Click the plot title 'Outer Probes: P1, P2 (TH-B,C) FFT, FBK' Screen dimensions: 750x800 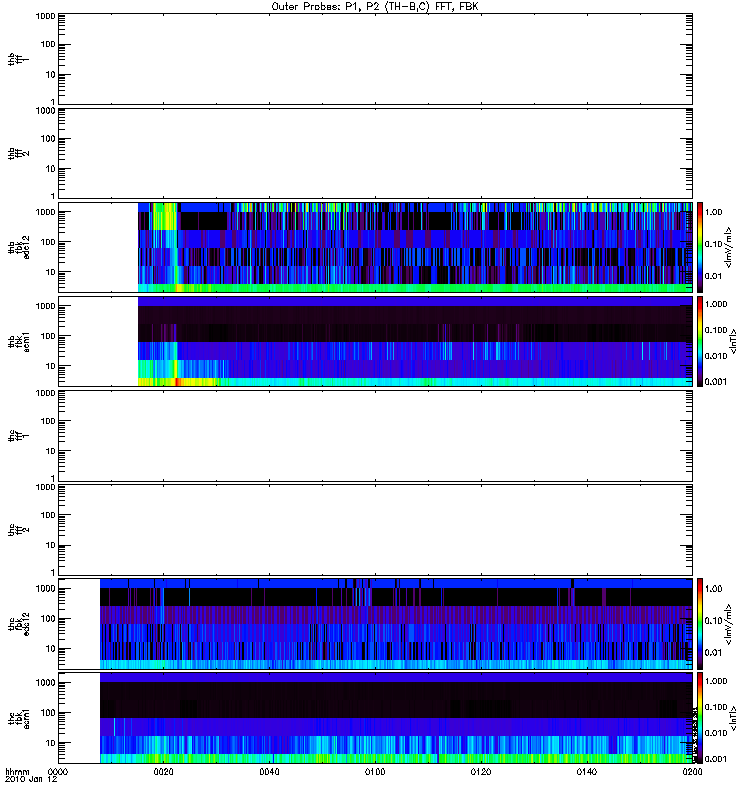point(374,7)
